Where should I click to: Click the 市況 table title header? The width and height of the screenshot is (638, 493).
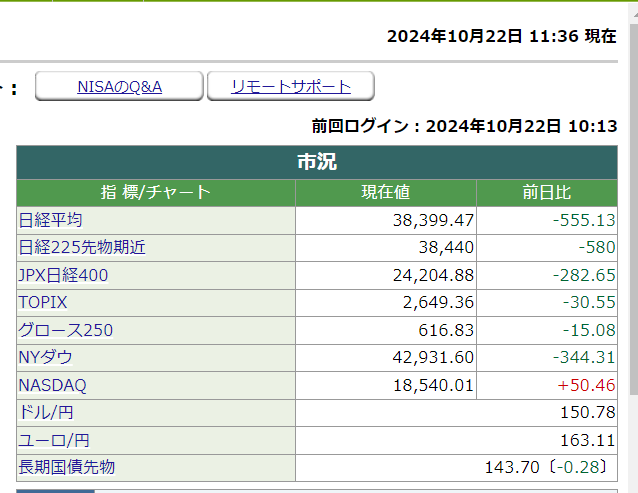click(x=317, y=163)
